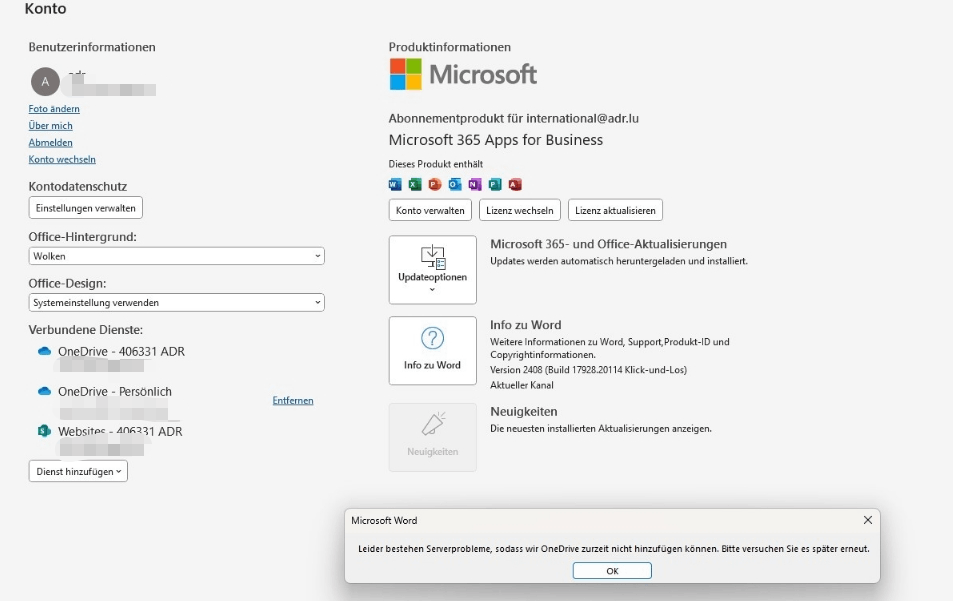Open Info zu Word
This screenshot has width=953, height=601.
coord(433,351)
